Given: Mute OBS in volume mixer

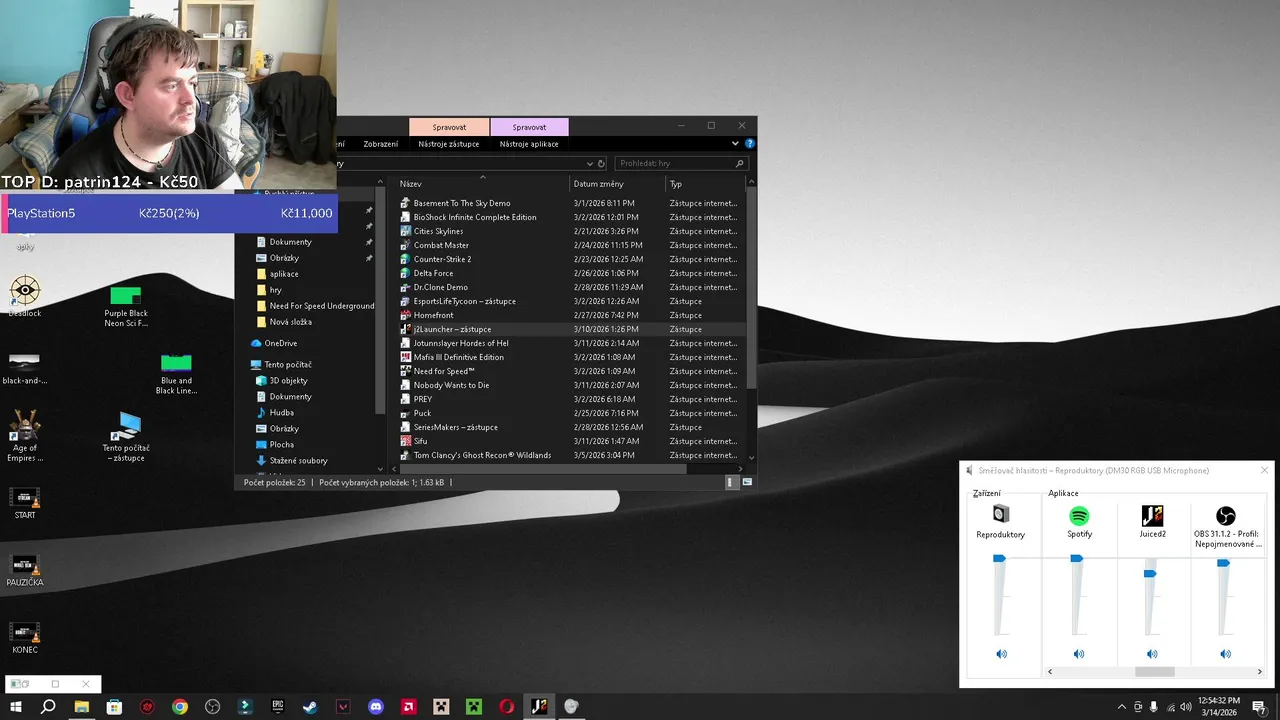Looking at the screenshot, I should (1226, 654).
